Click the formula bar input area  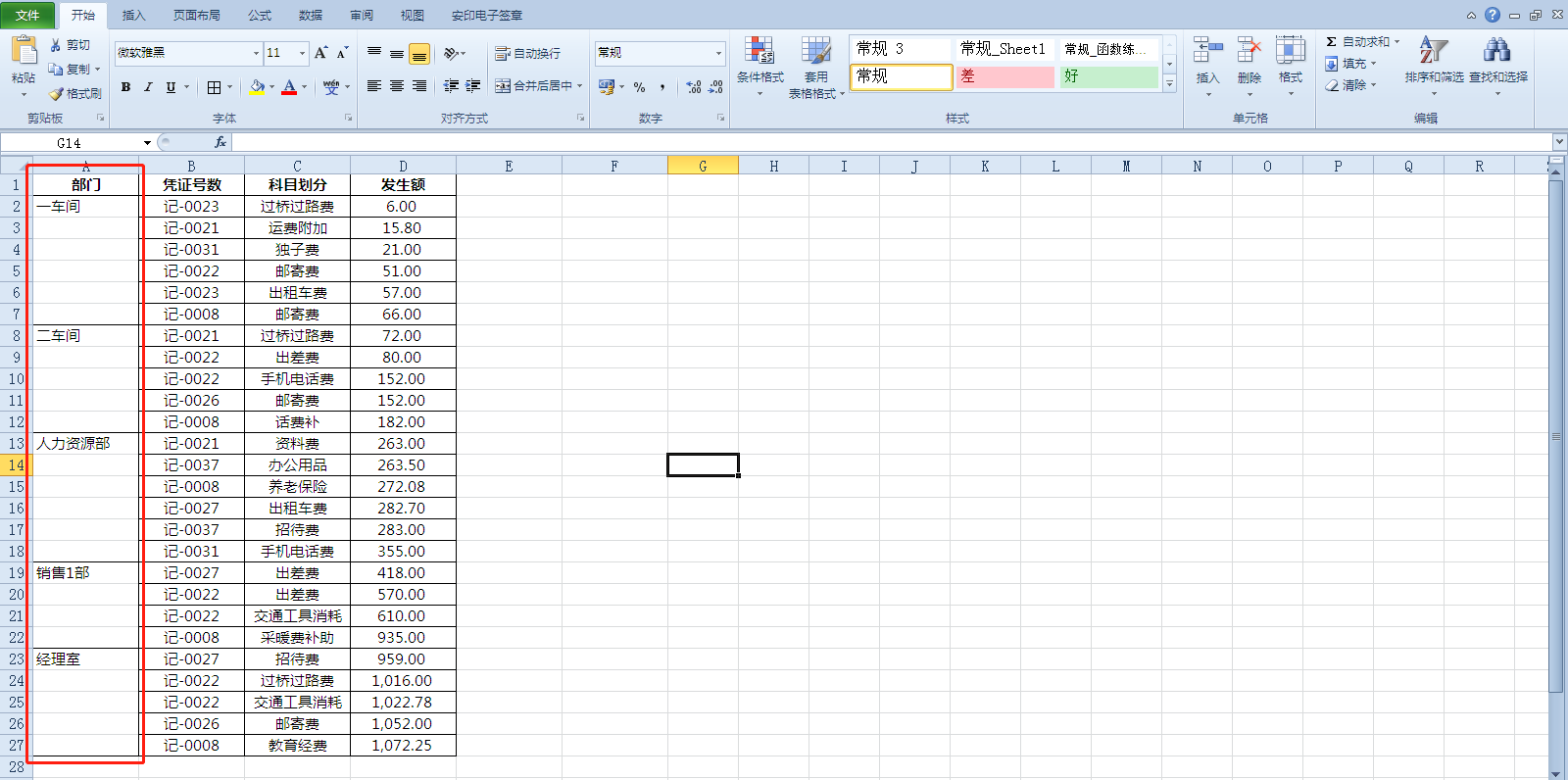point(892,143)
